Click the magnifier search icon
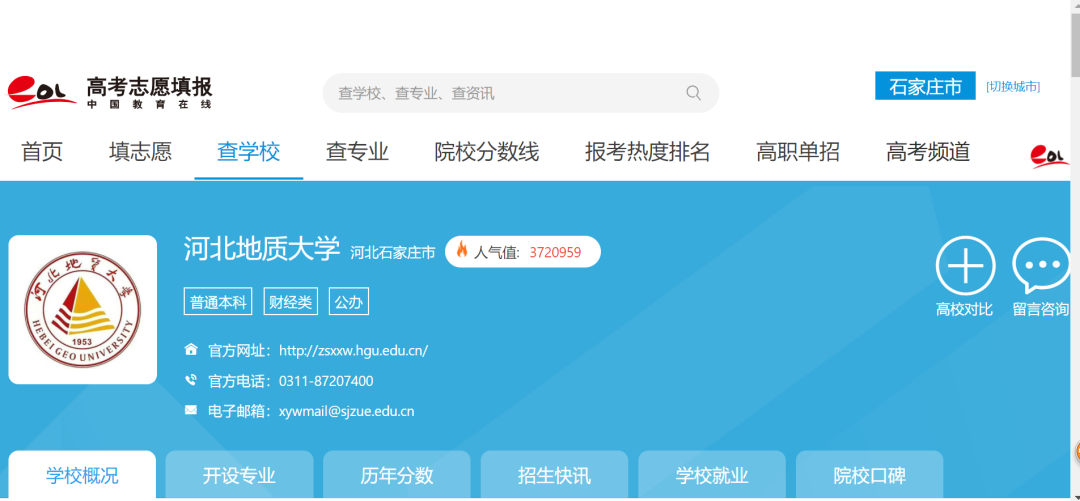1080x501 pixels. tap(693, 93)
